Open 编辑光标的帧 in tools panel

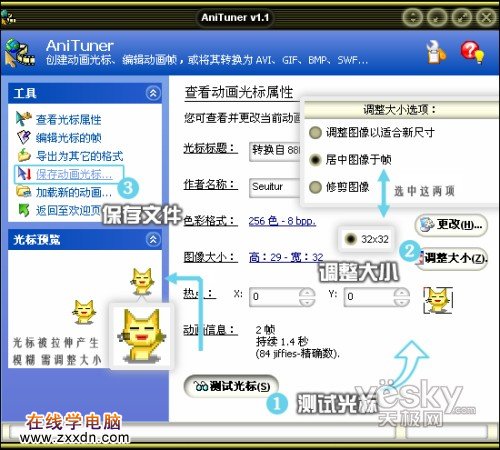click(x=68, y=138)
